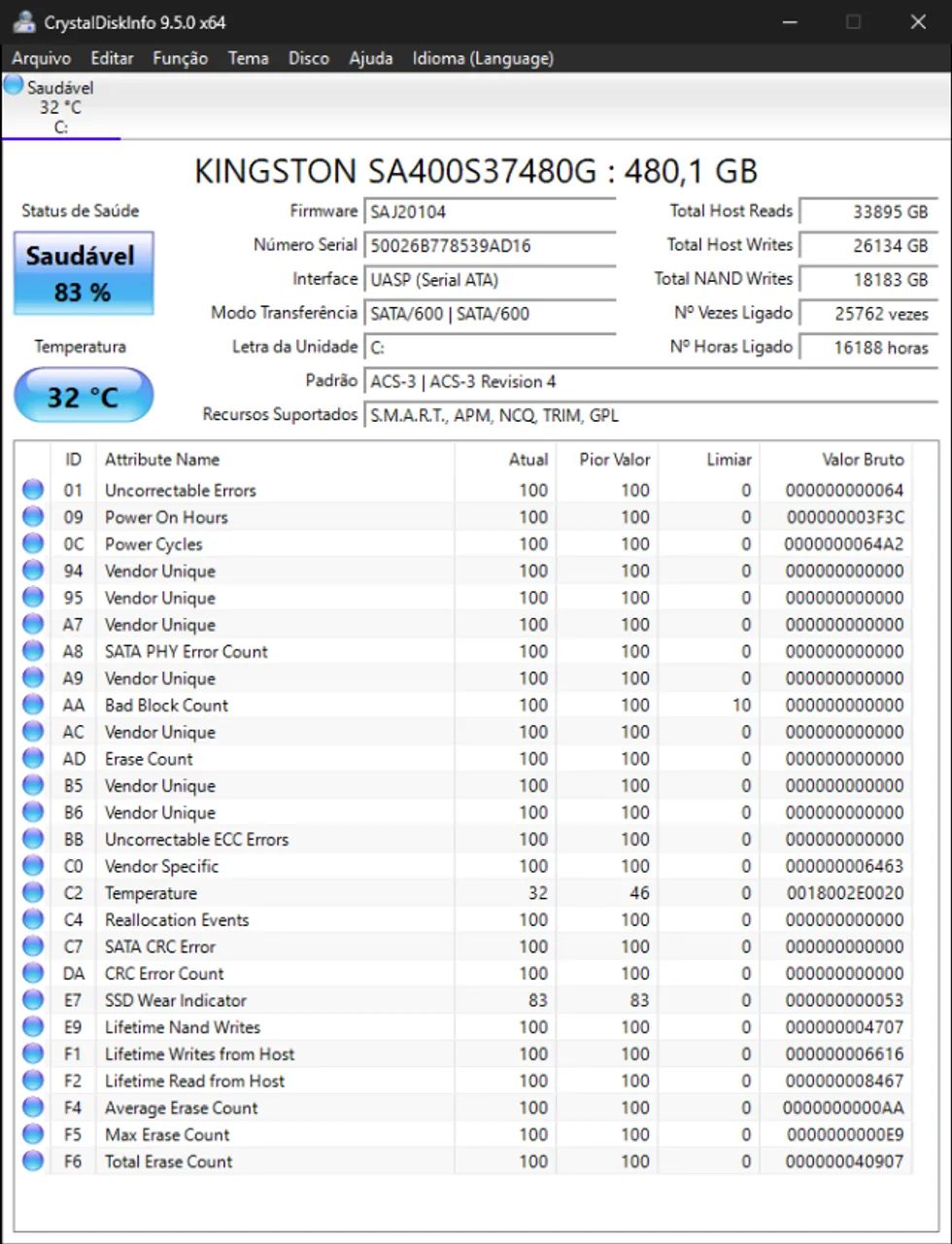Click status orb for Bad Block Count row
Viewport: 952px width, 1244px height.
tap(33, 705)
